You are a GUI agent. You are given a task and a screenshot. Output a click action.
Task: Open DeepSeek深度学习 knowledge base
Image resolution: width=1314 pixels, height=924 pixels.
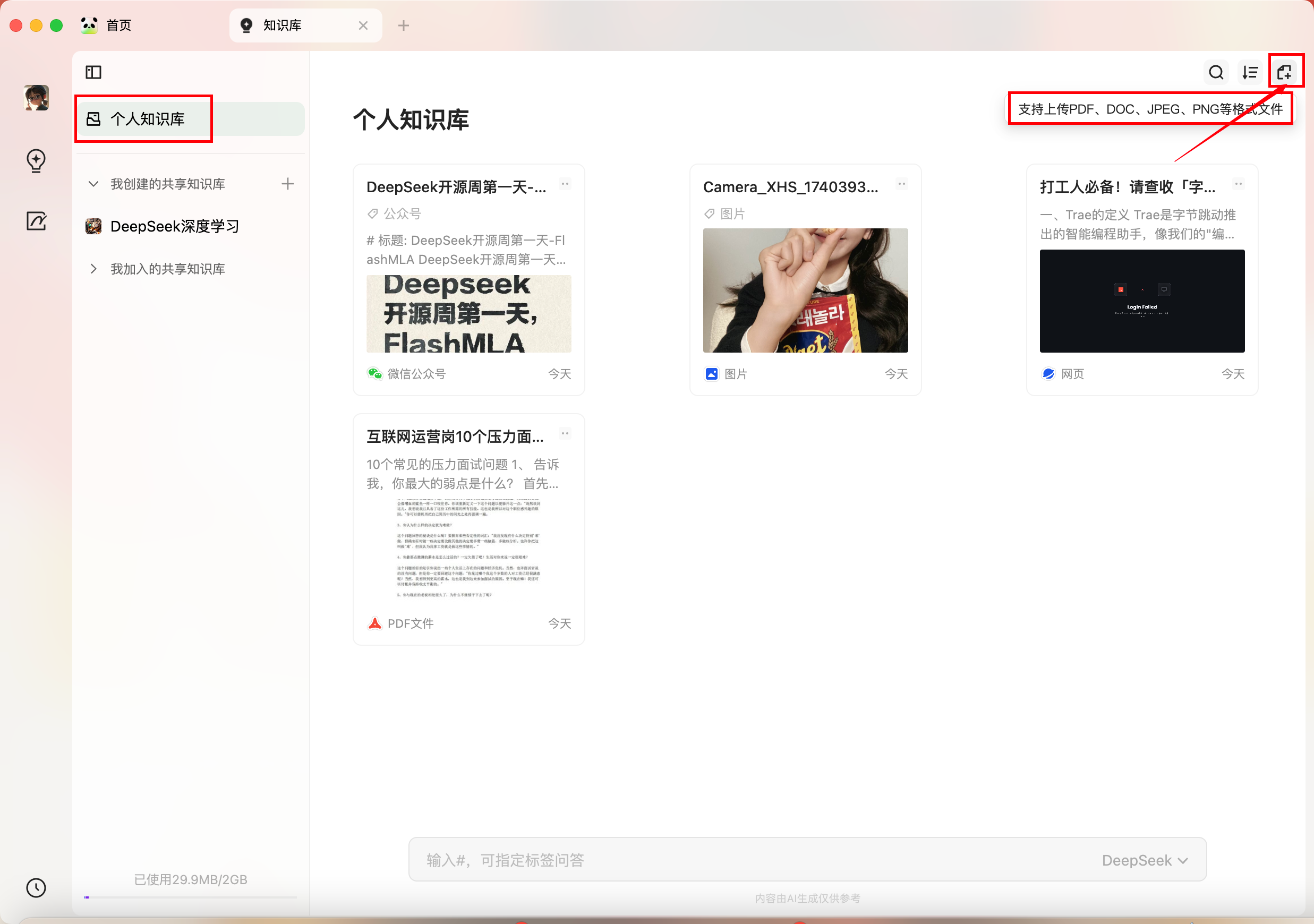[174, 227]
